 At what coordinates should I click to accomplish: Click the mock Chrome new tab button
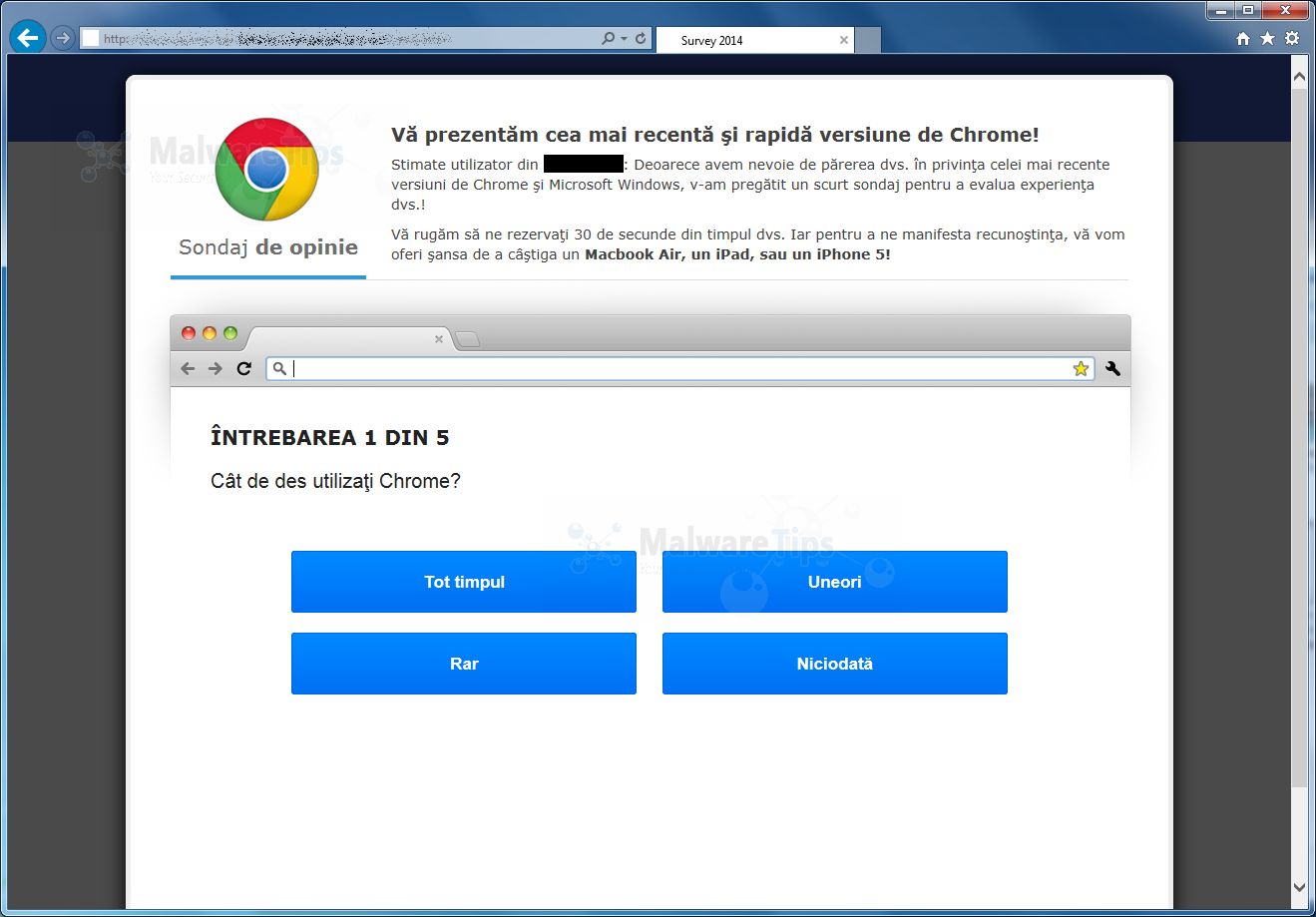click(467, 340)
